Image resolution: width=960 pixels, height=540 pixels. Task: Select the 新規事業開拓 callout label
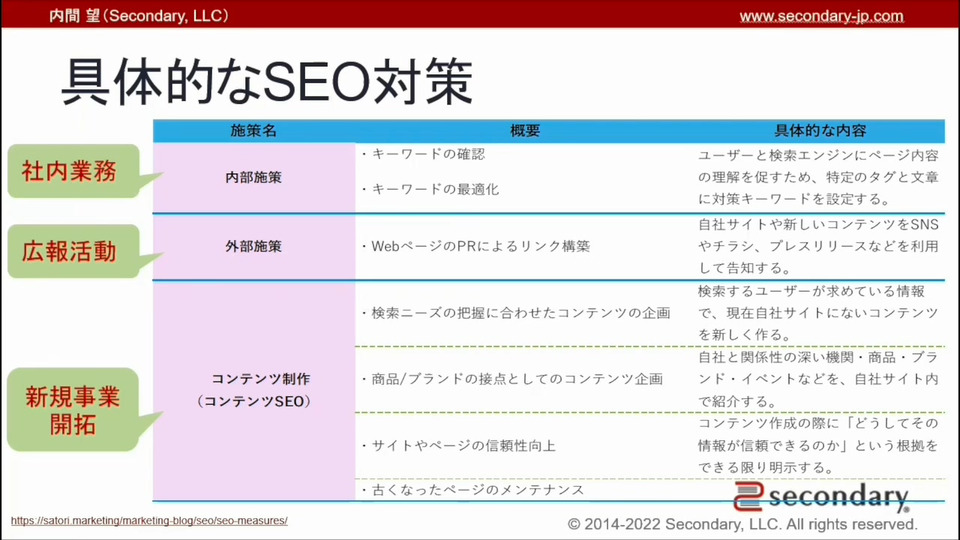tap(73, 410)
